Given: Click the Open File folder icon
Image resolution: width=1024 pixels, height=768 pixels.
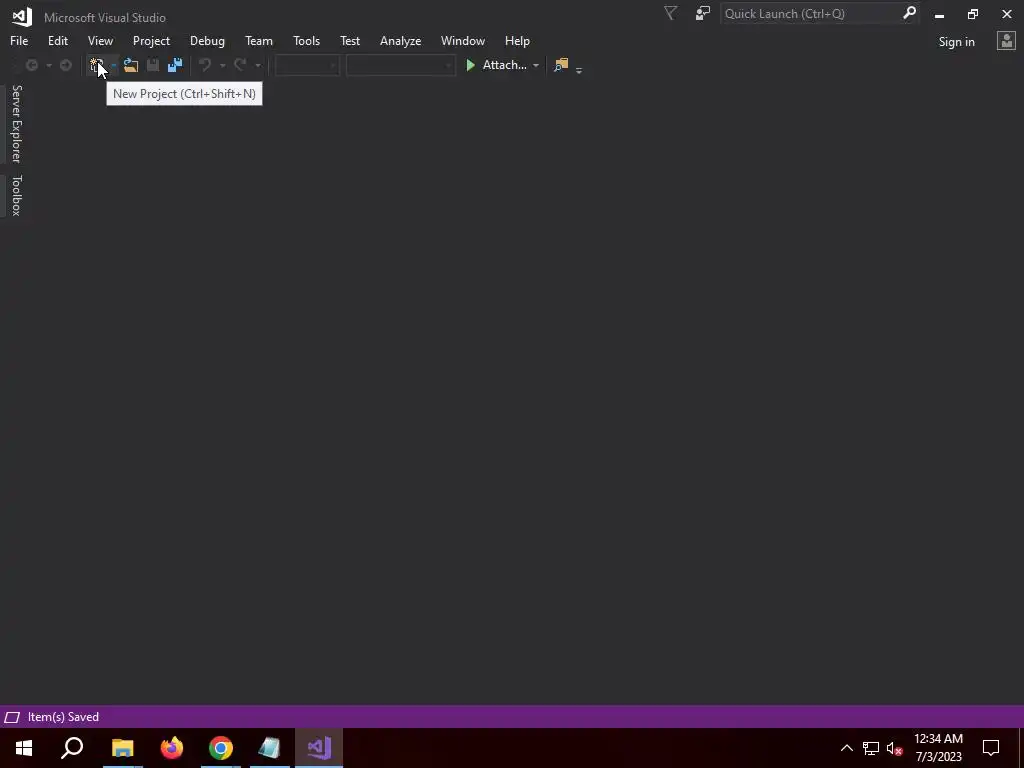Looking at the screenshot, I should tap(131, 65).
